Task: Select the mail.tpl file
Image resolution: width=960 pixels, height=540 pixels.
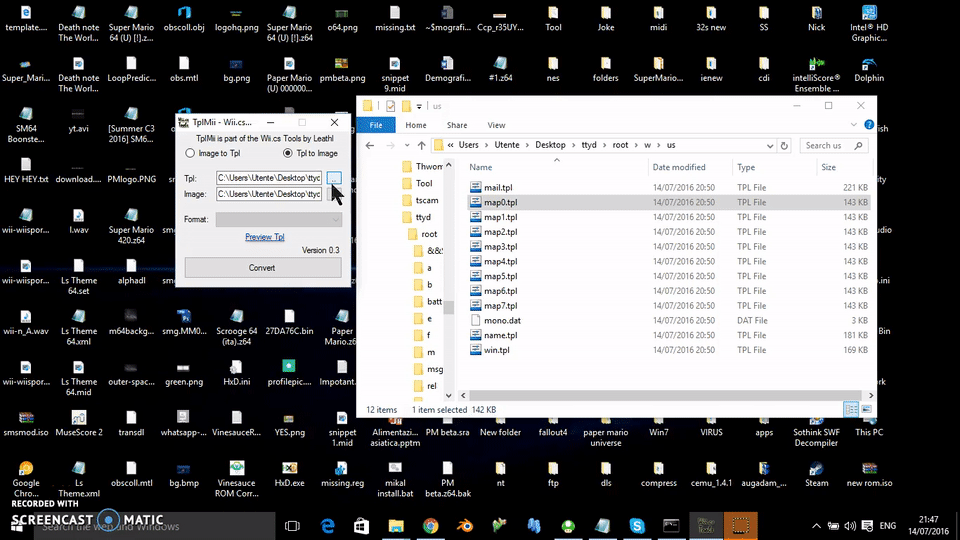Action: coord(498,188)
